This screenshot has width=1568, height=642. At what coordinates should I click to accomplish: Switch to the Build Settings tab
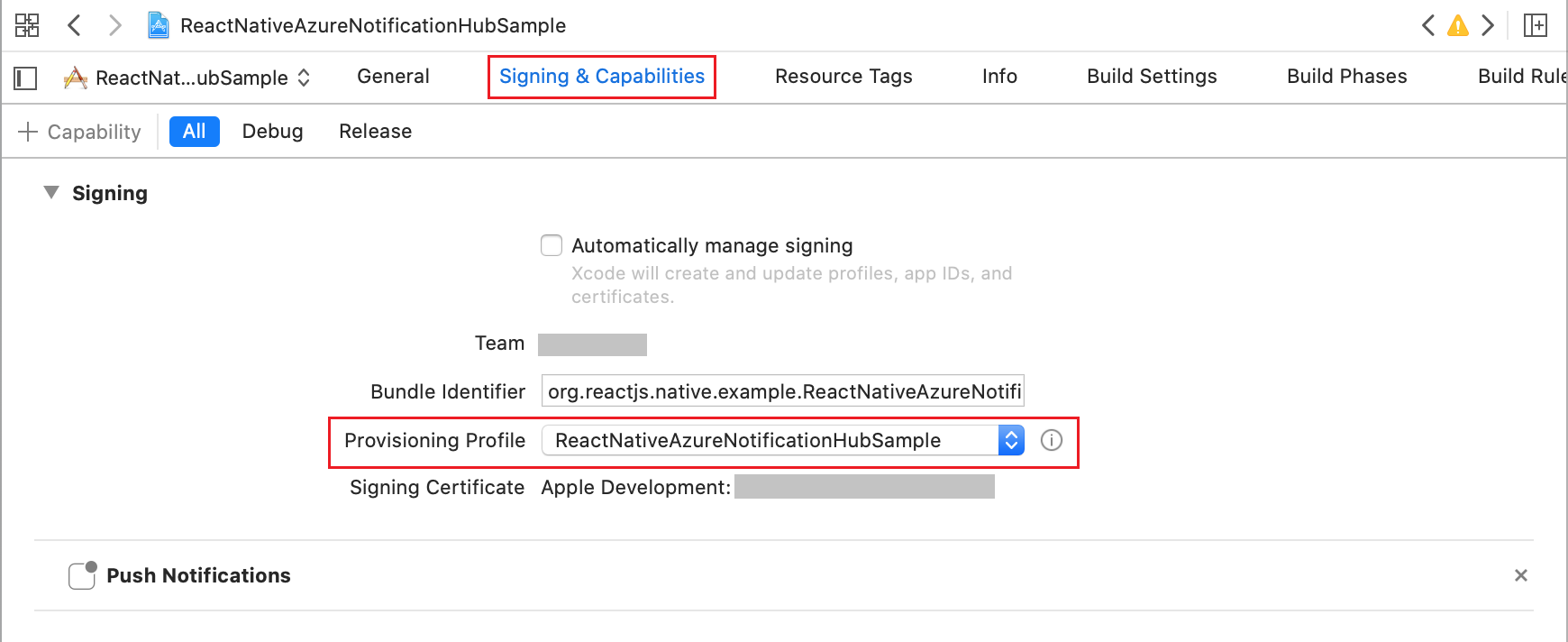pos(1152,77)
